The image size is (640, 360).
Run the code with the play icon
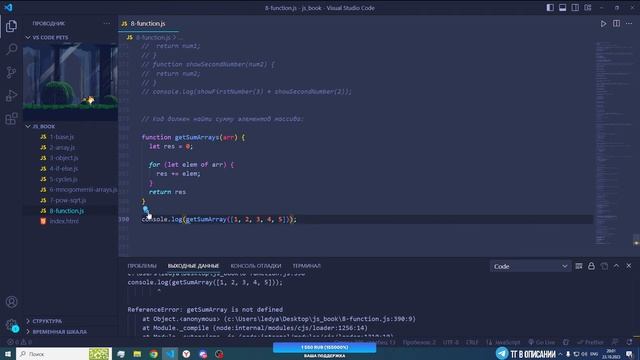pos(603,24)
